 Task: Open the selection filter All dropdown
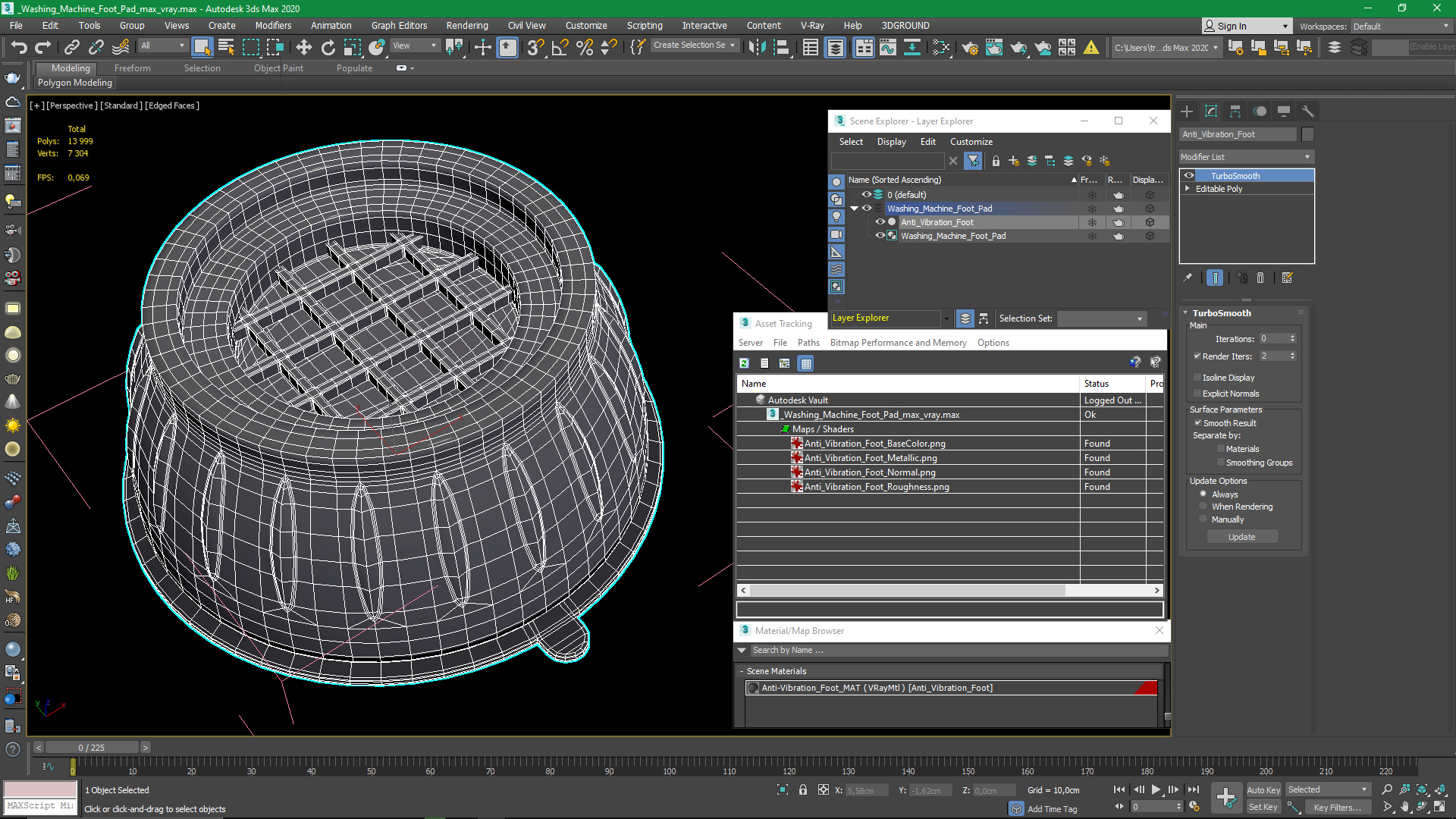pos(162,45)
